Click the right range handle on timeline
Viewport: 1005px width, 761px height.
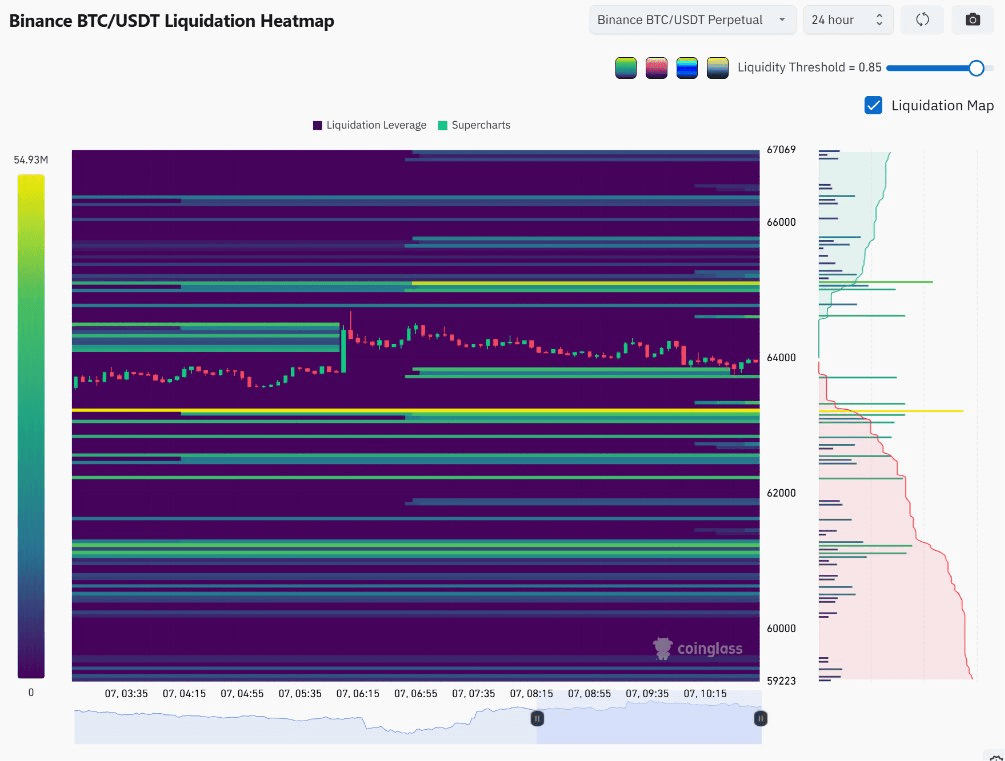pos(761,719)
